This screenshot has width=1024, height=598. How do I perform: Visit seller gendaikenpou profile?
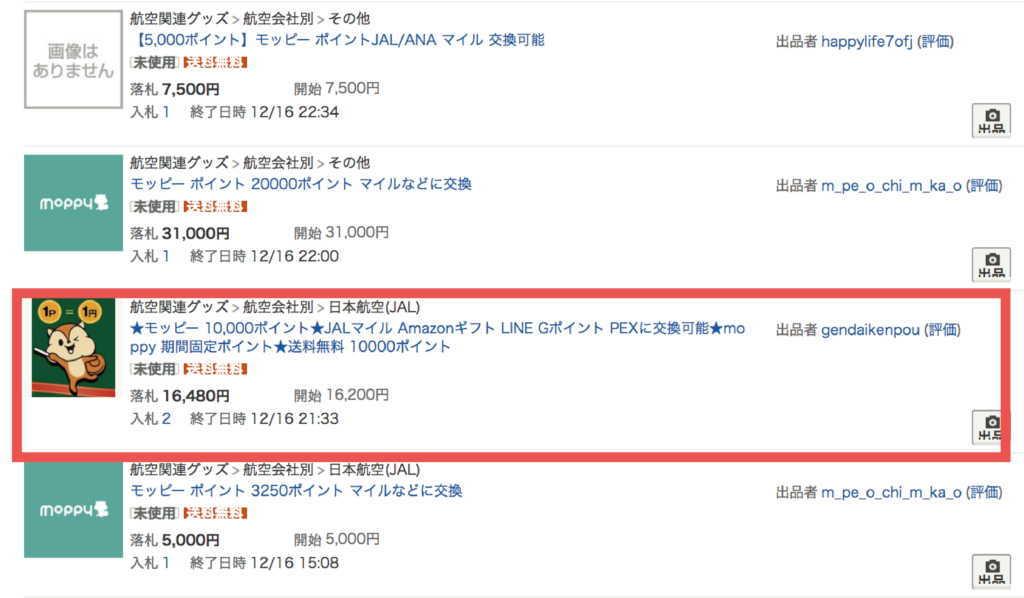pyautogui.click(x=870, y=330)
